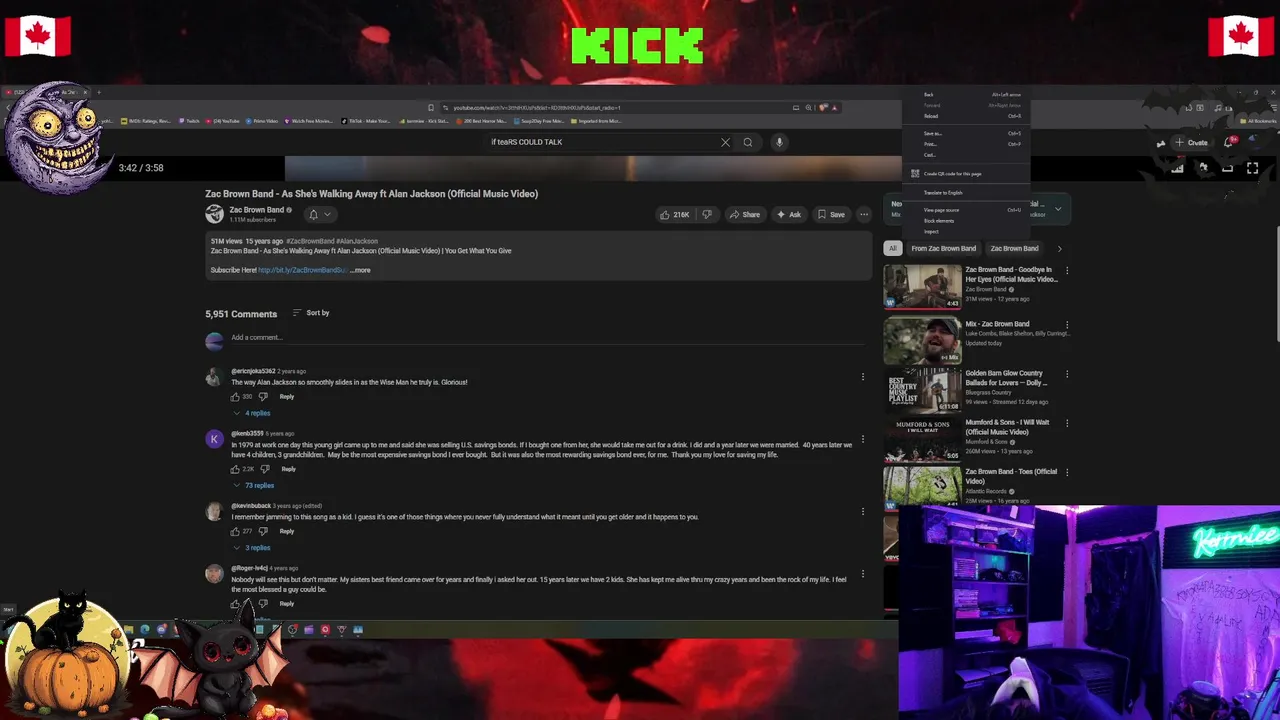Share the Zac Brown Band video
1280x720 pixels.
744,214
